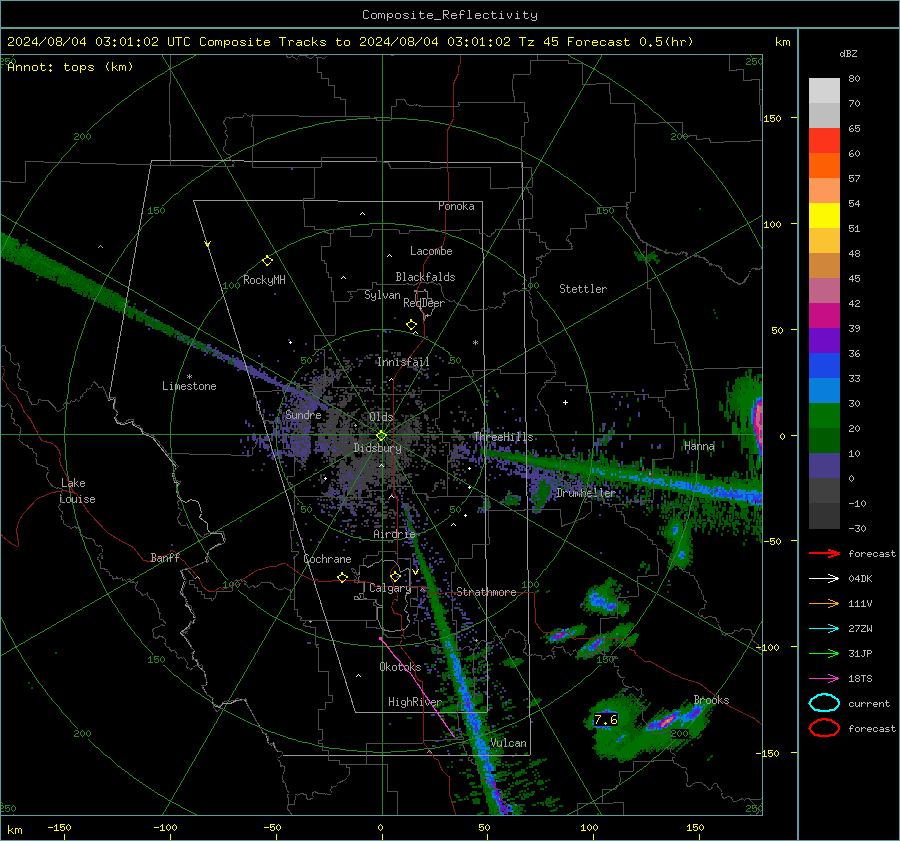The image size is (900, 841).
Task: Click the Sylvan town label
Action: click(382, 295)
